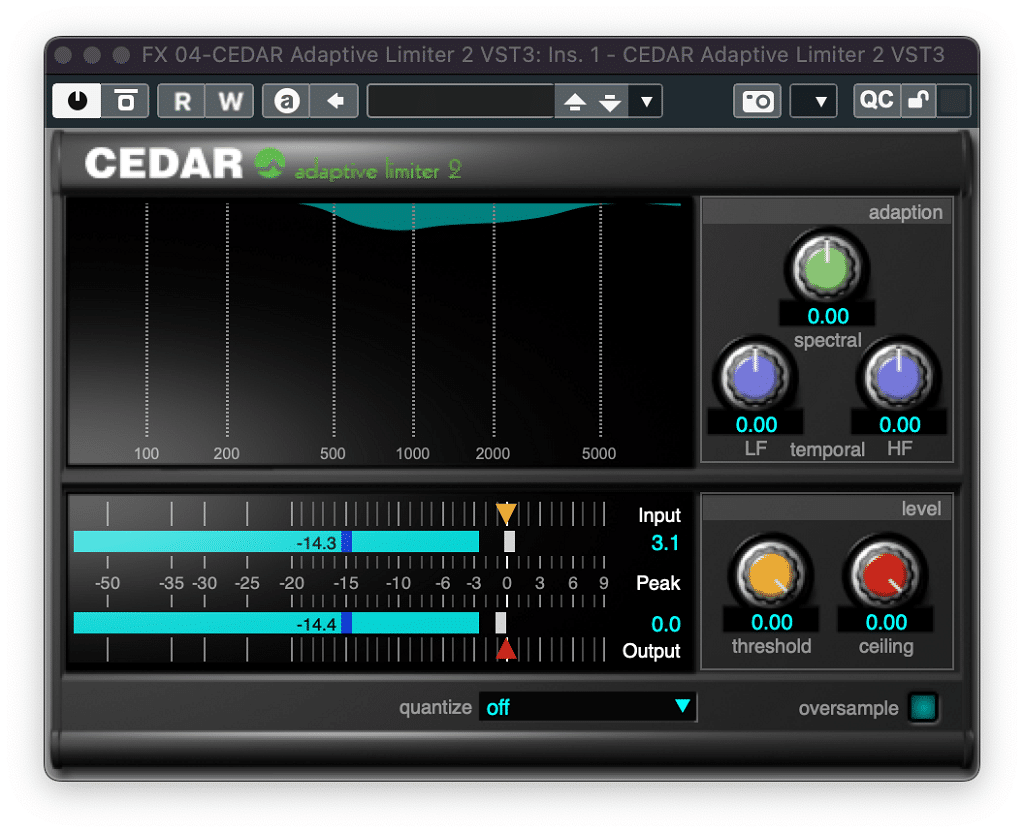
Task: Click the CEDAR logo
Action: (163, 163)
